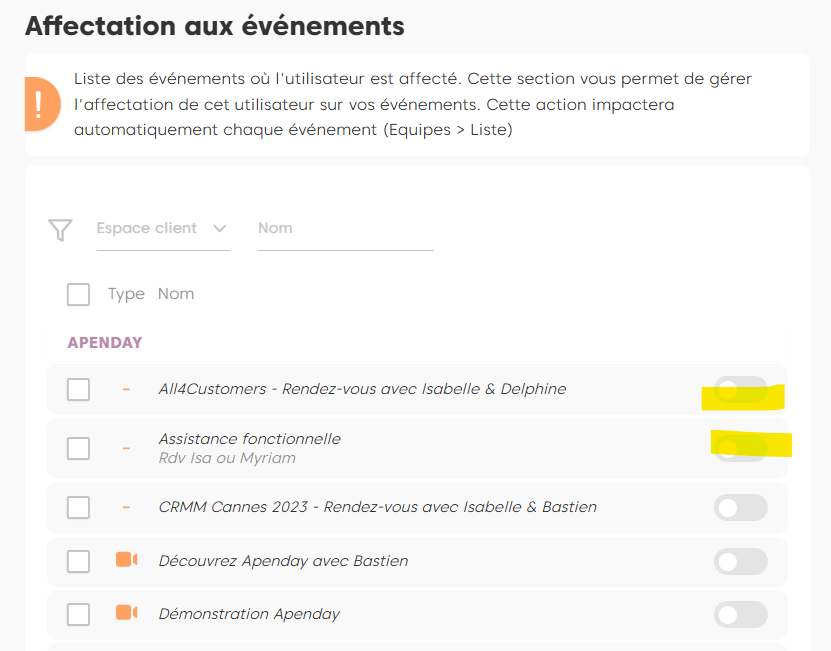
Task: Click the Espace client chevron arrow
Action: click(x=220, y=228)
